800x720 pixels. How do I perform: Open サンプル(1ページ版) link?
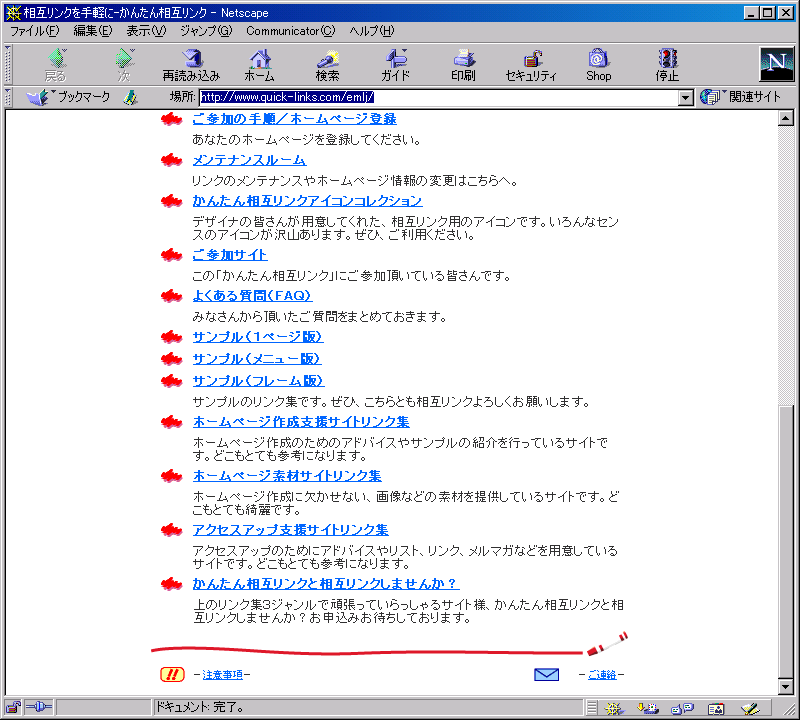[x=258, y=337]
